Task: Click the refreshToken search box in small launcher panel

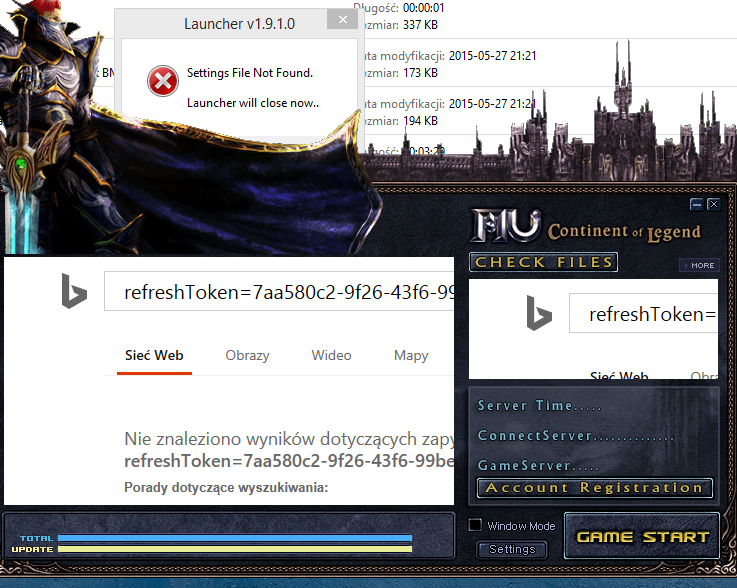Action: click(643, 313)
